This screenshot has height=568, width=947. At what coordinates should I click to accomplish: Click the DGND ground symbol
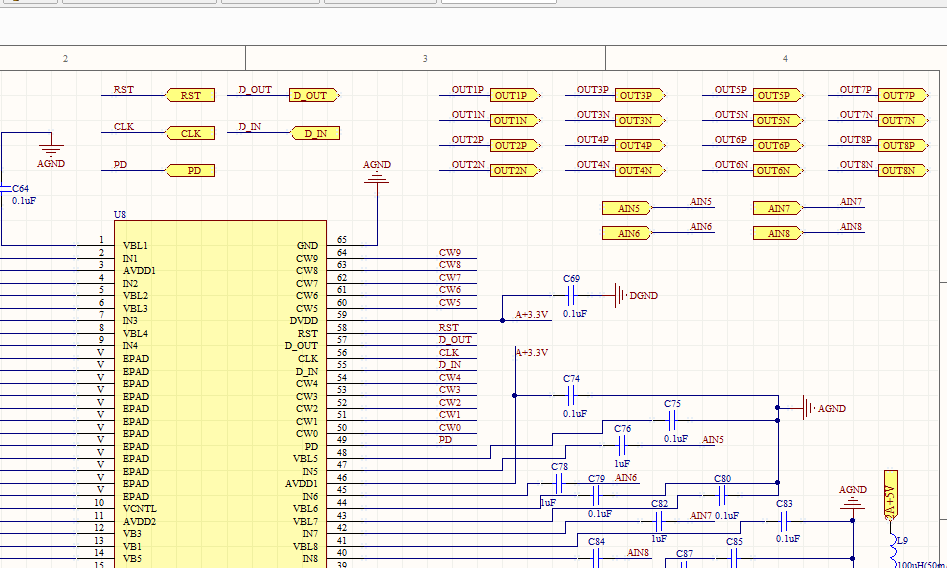coord(620,295)
